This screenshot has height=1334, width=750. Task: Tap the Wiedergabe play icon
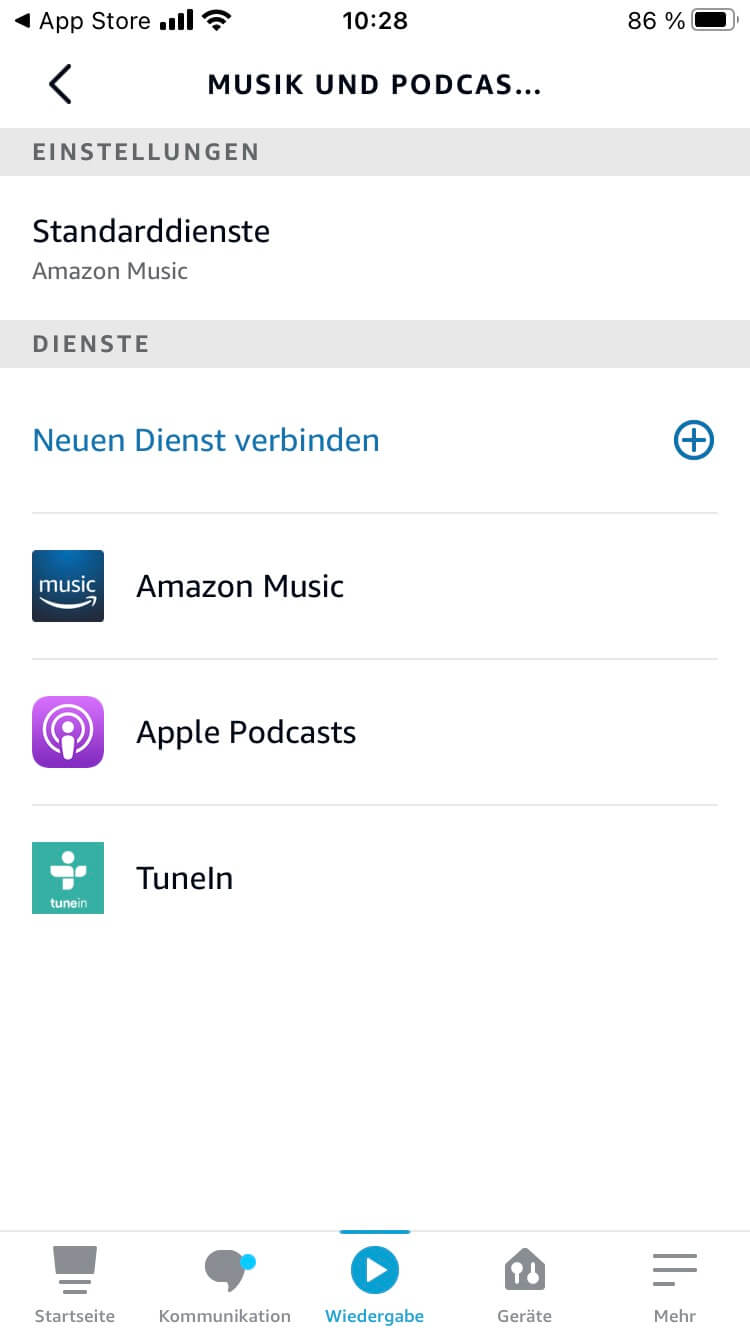[x=375, y=1271]
